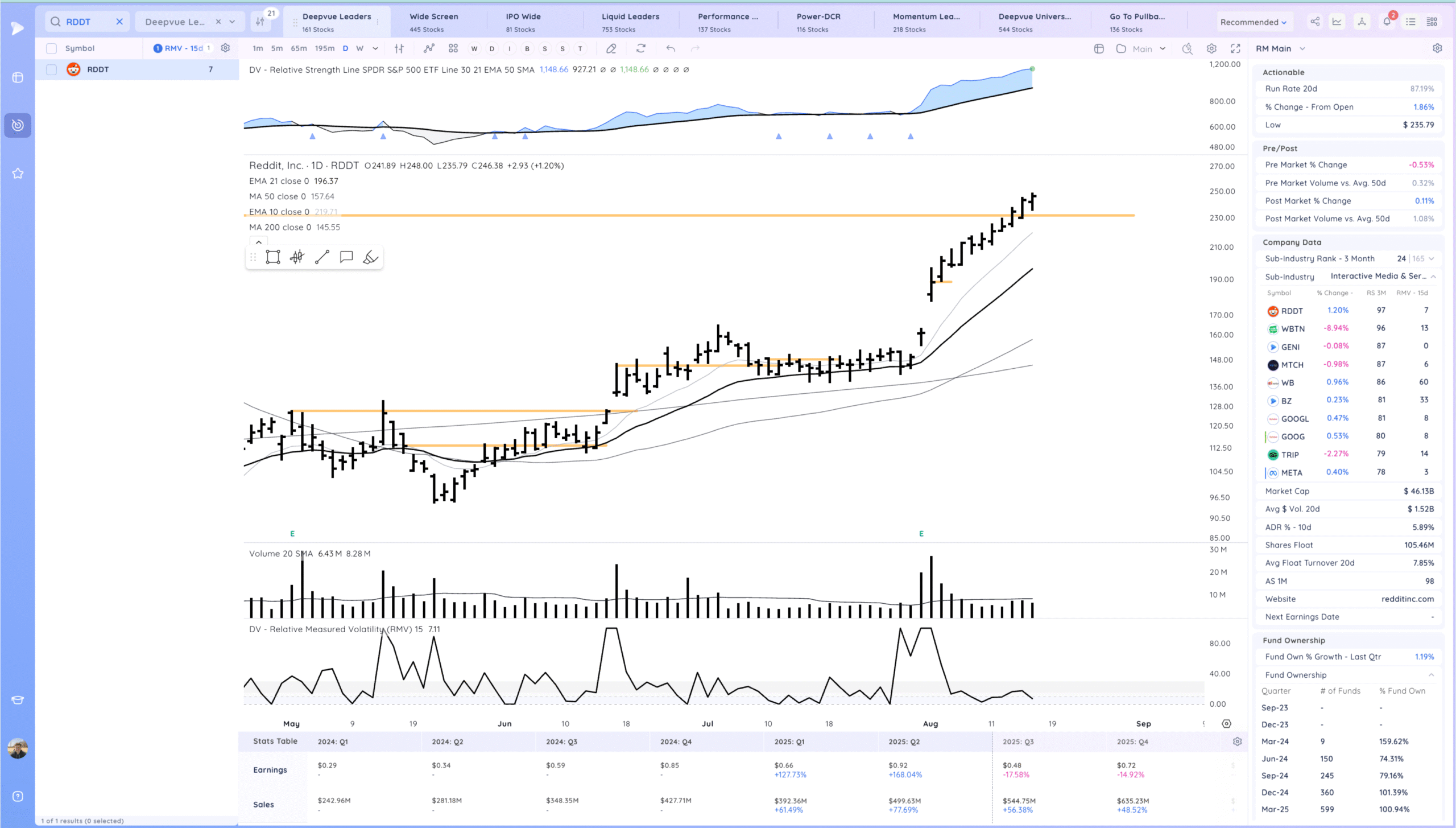The width and height of the screenshot is (1456, 828).
Task: Toggle the Symbol header select-all checkbox
Action: pos(51,48)
